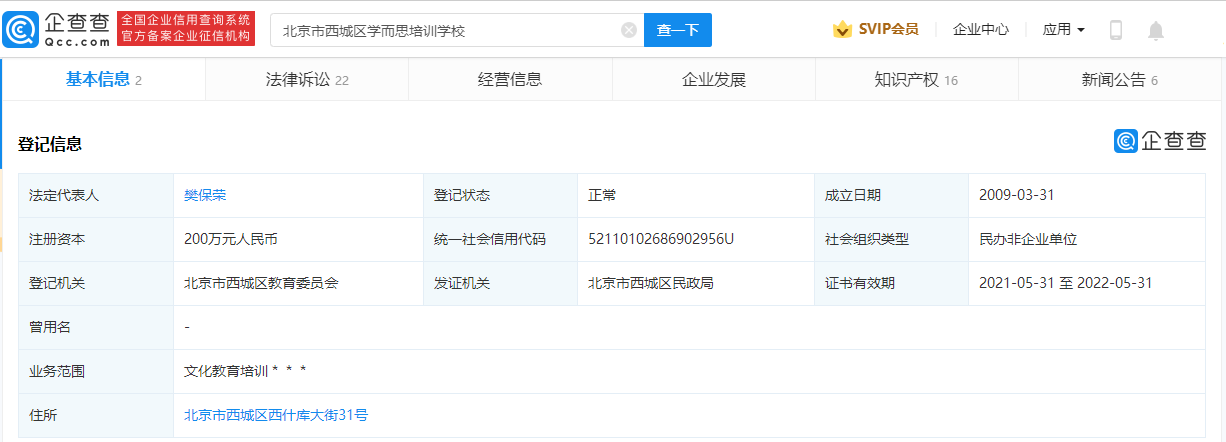
Task: Open notifications bell icon
Action: pos(1156,30)
